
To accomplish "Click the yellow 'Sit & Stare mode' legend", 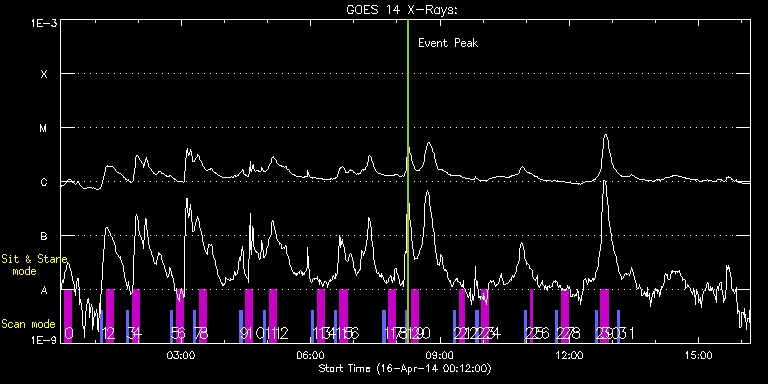I will coord(34,264).
